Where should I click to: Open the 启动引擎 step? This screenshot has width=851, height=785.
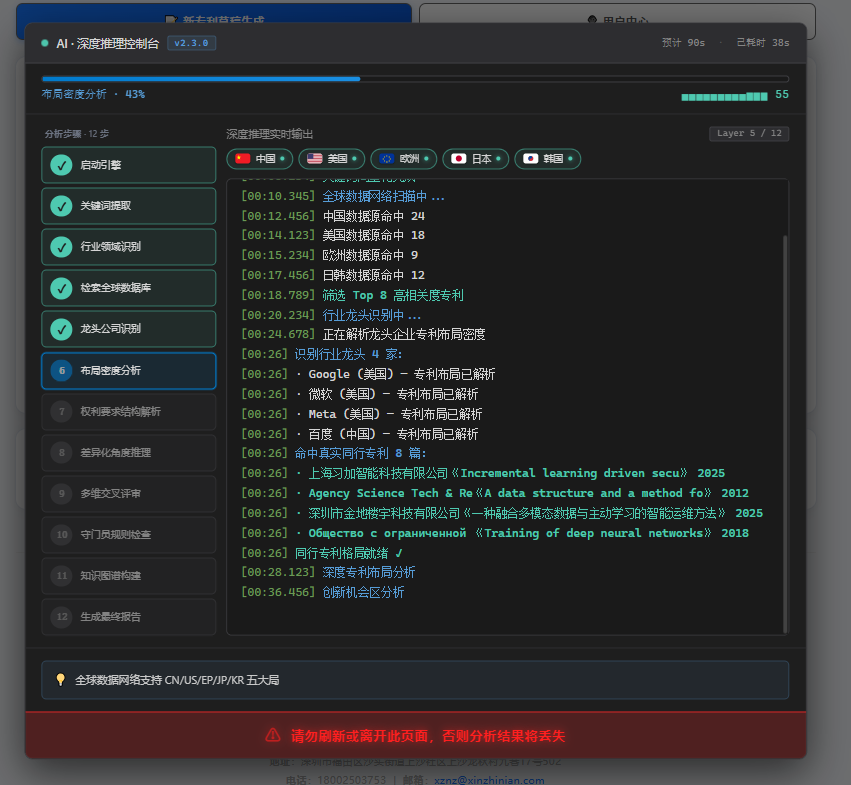[x=129, y=165]
